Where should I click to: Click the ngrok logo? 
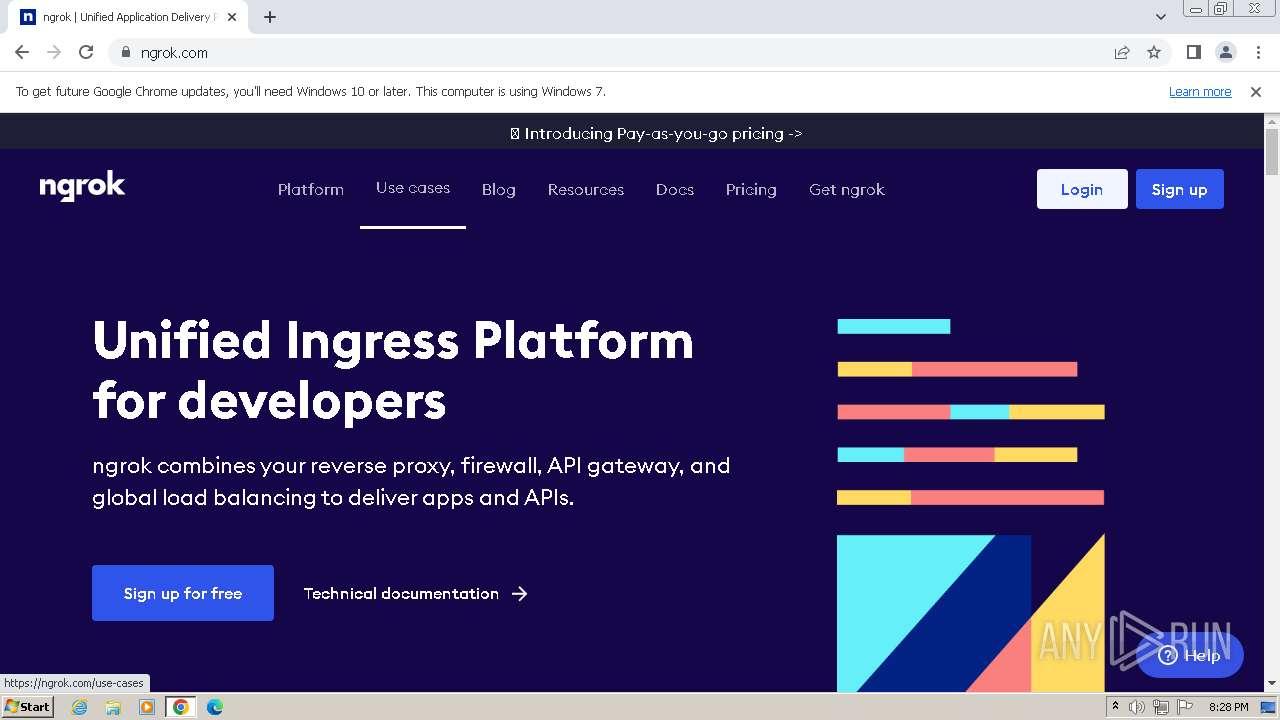point(82,187)
